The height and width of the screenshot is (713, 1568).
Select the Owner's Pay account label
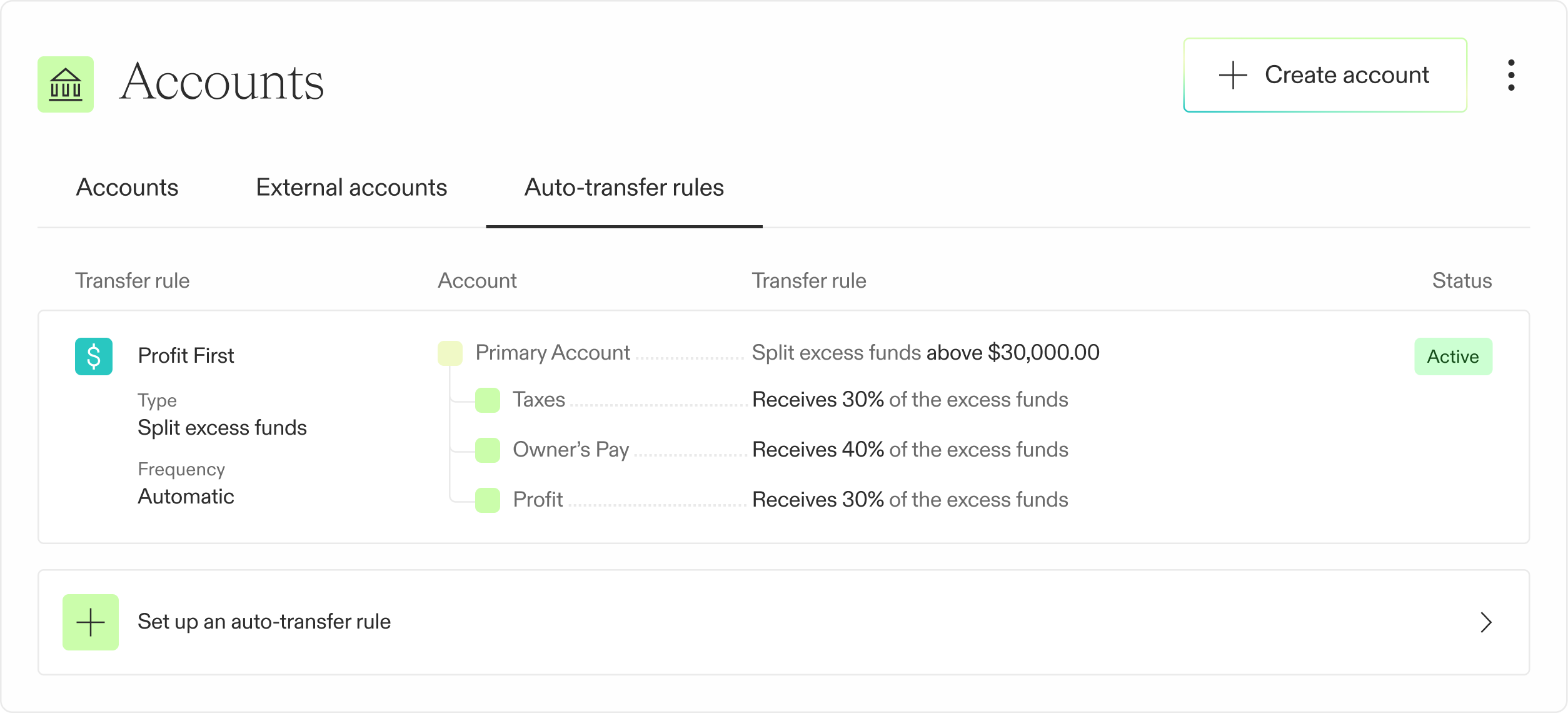(571, 450)
